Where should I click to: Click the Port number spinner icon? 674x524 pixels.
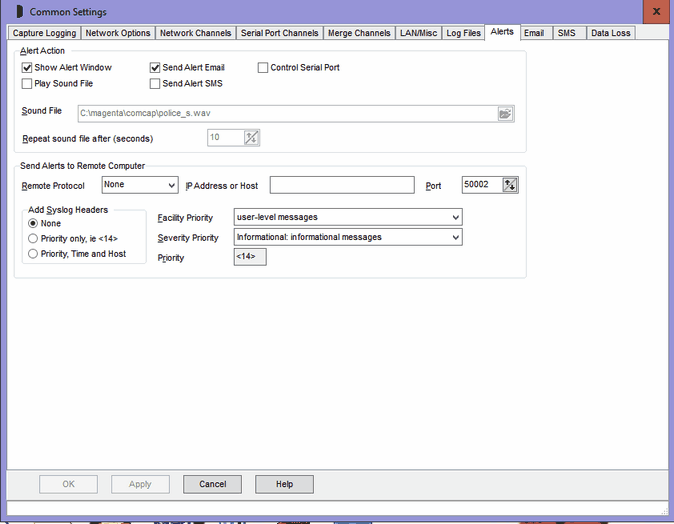511,184
